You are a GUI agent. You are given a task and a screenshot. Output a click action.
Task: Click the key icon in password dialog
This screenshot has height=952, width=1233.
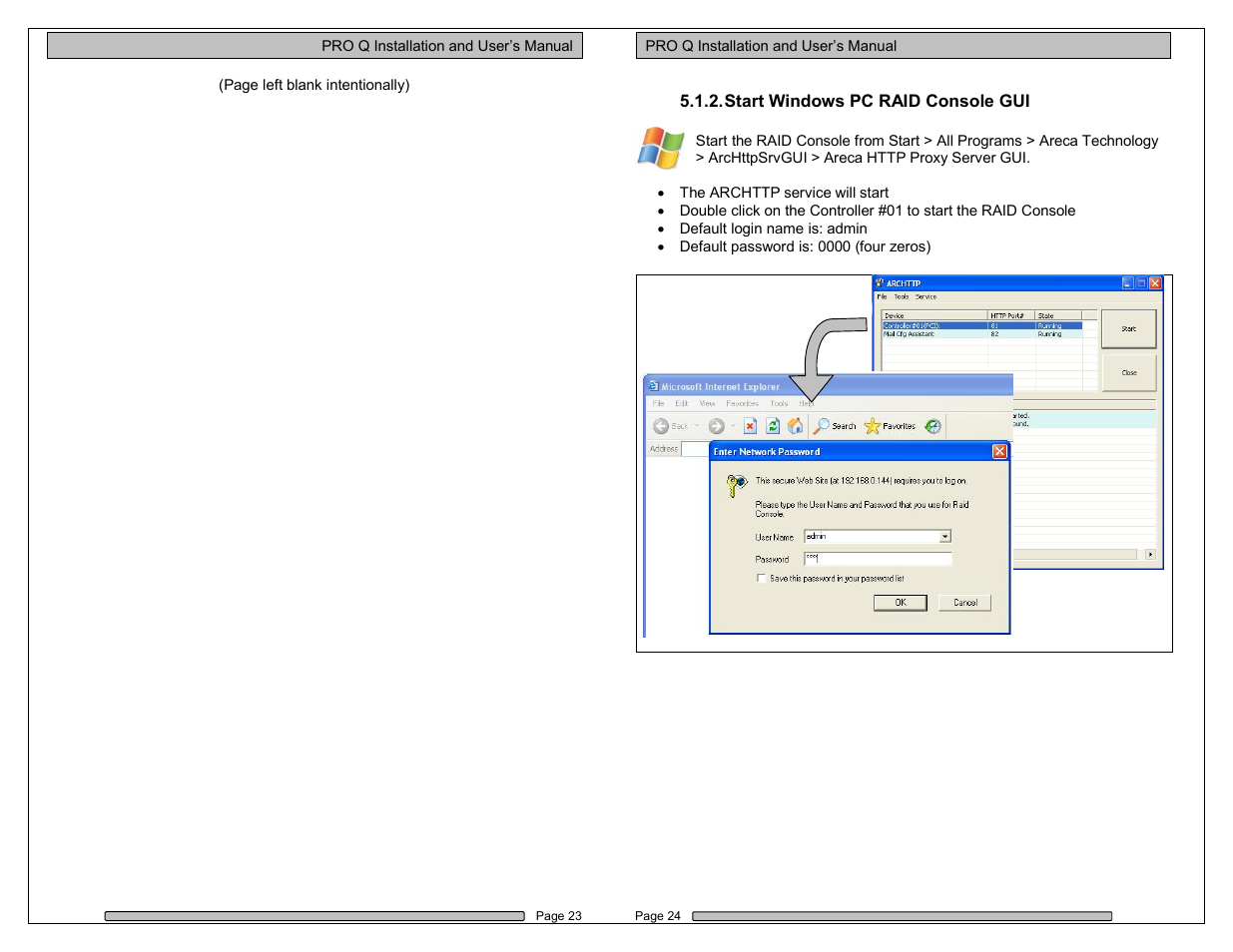(736, 486)
